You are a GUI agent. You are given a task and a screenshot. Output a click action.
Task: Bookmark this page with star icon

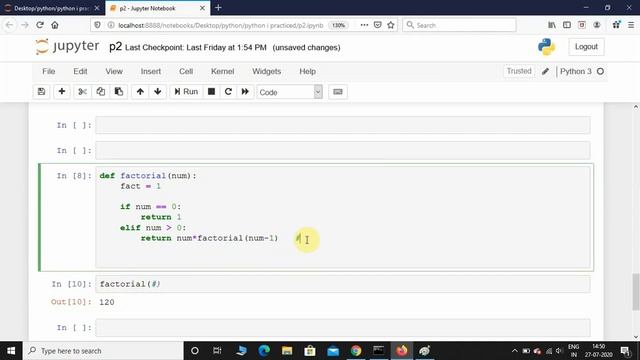pyautogui.click(x=391, y=25)
